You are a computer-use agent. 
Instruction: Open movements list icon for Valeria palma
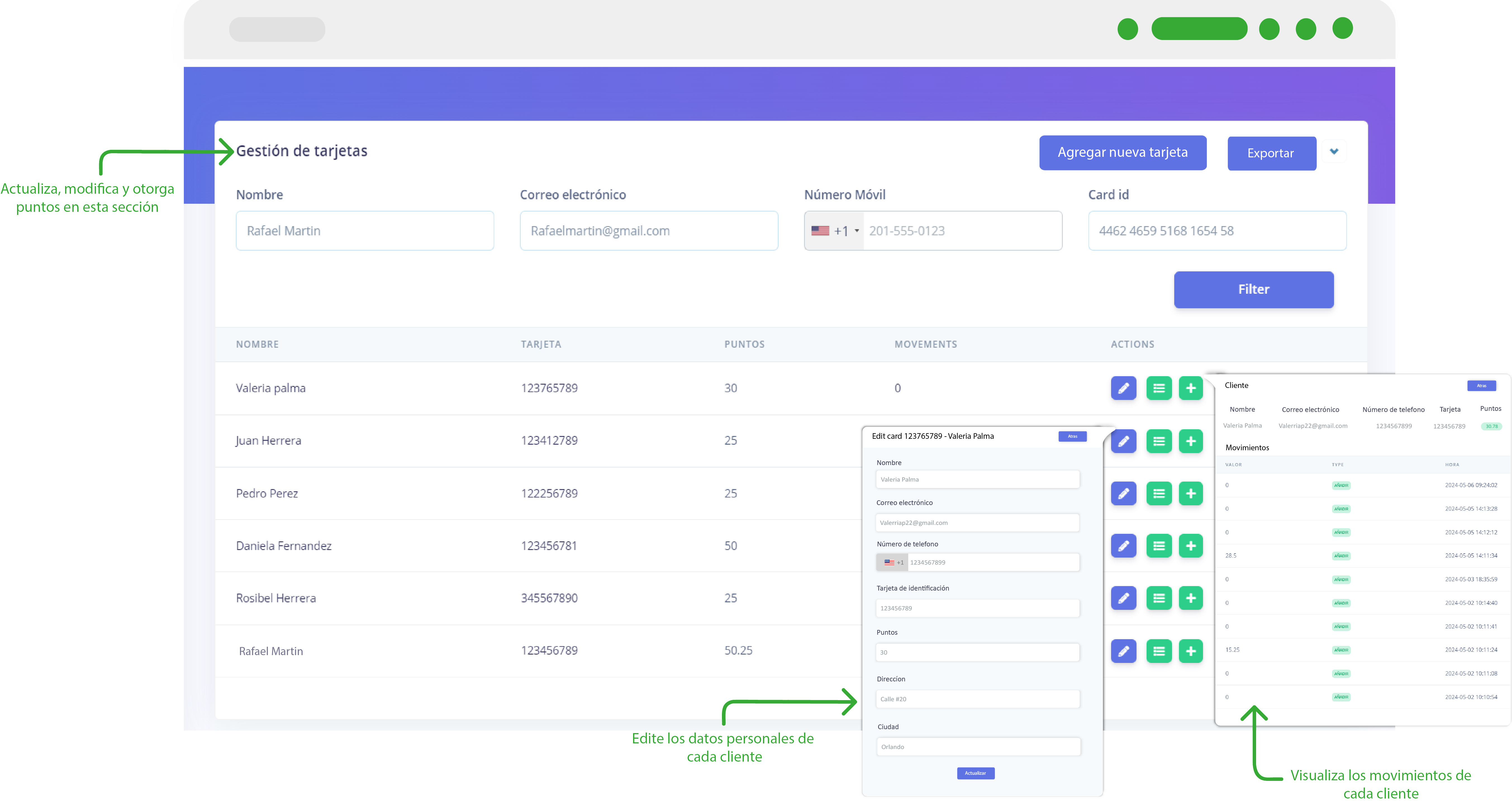point(1159,388)
